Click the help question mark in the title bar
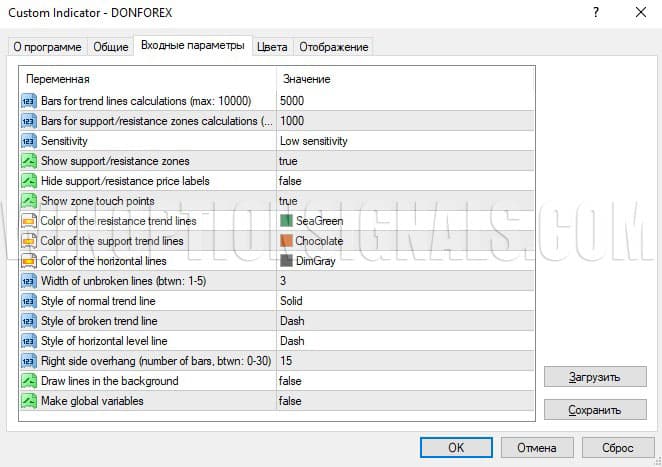This screenshot has height=467, width=662. [596, 13]
